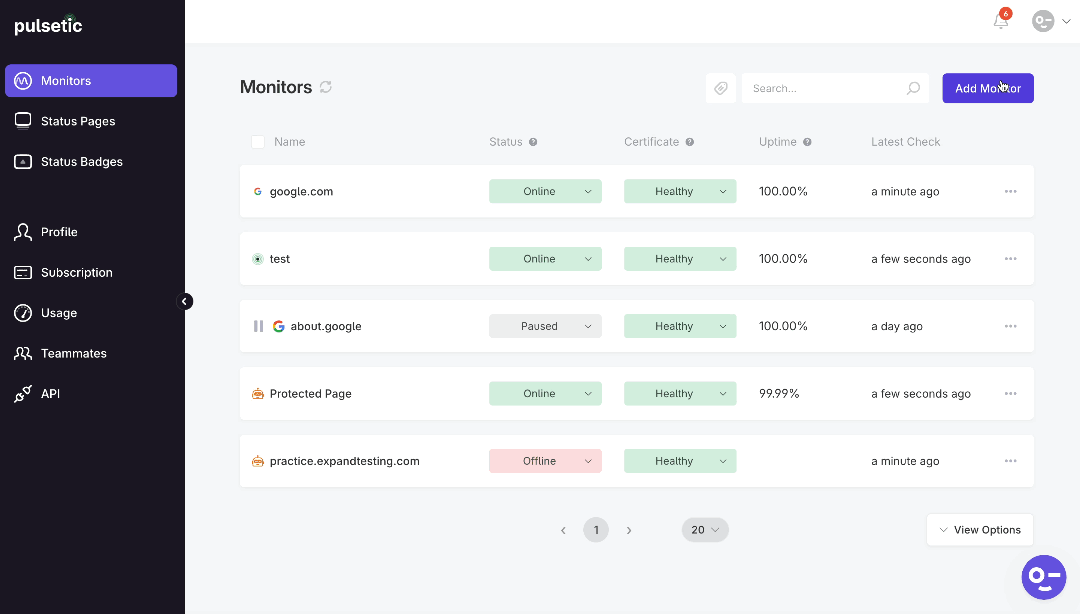Click the search magnifier icon

tap(913, 88)
